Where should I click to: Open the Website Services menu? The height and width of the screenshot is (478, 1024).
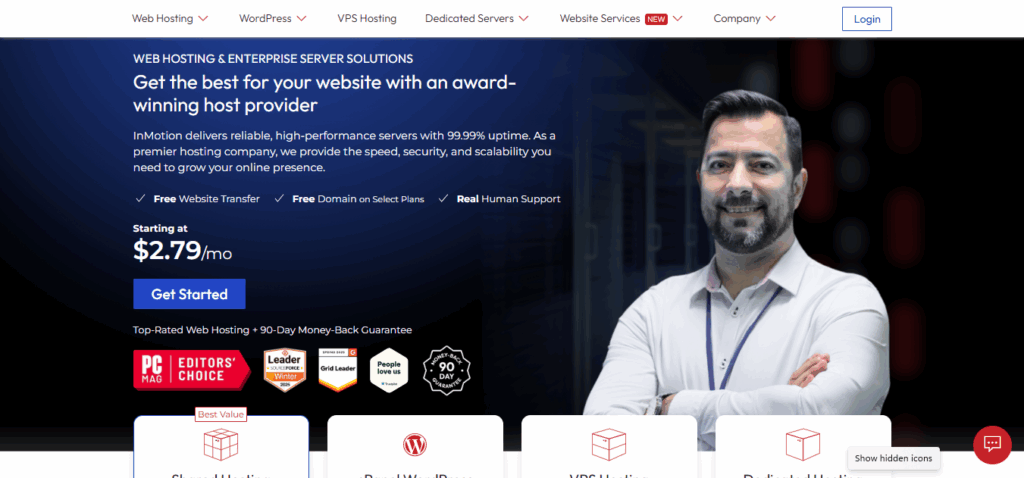[600, 19]
